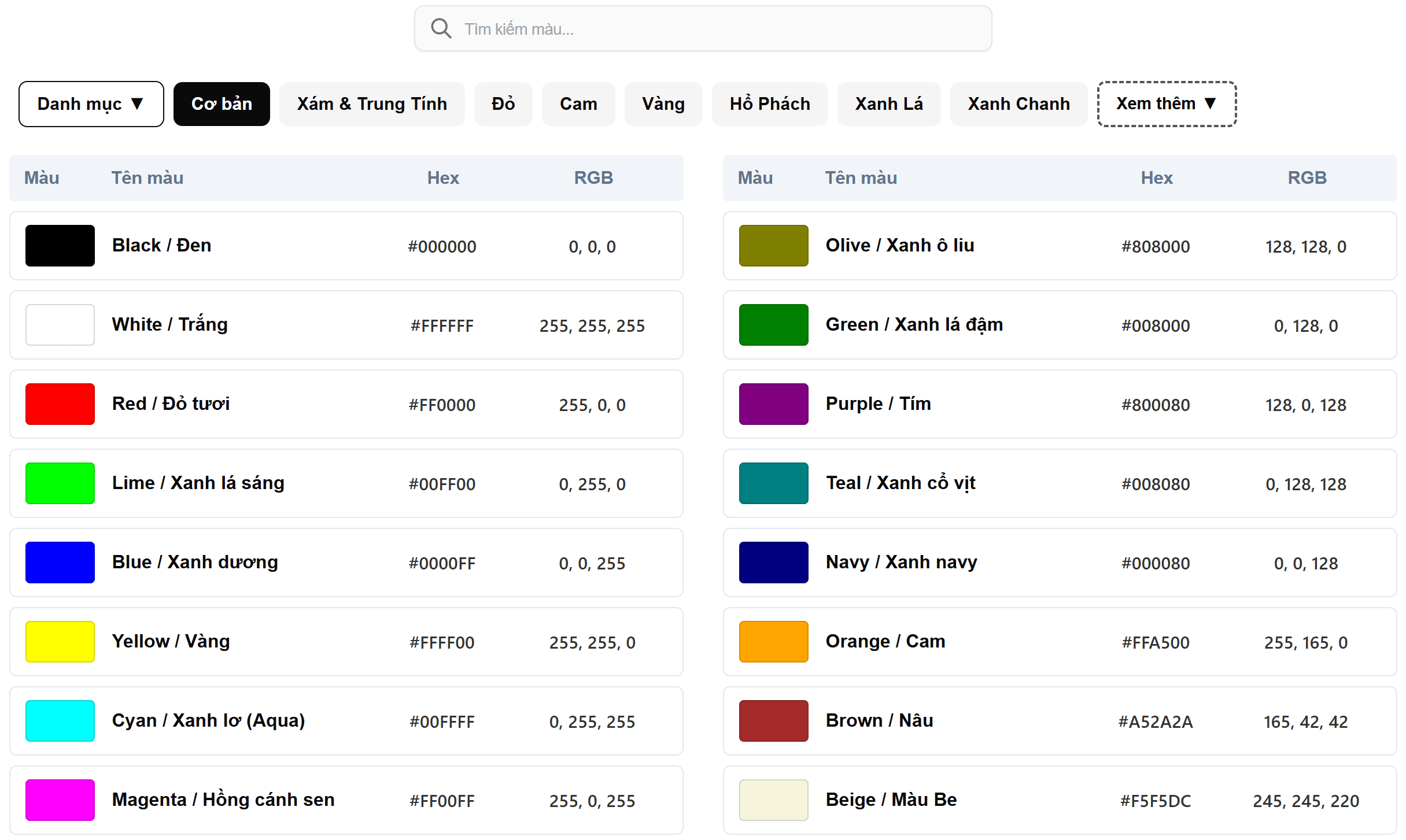
Task: Select the Cơ bản tab
Action: [x=222, y=104]
